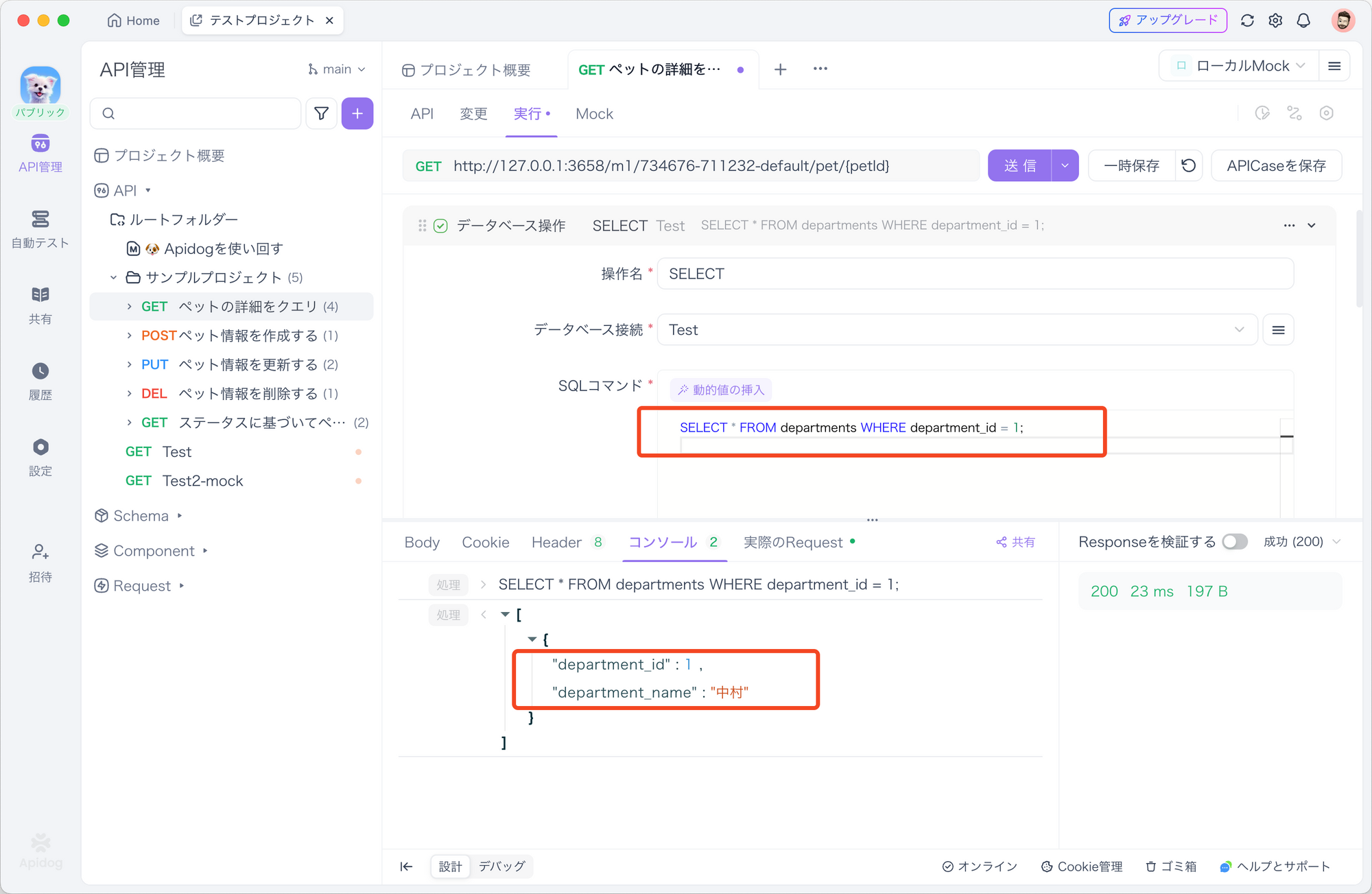
Task: Click the add new item plus icon
Action: pos(357,113)
